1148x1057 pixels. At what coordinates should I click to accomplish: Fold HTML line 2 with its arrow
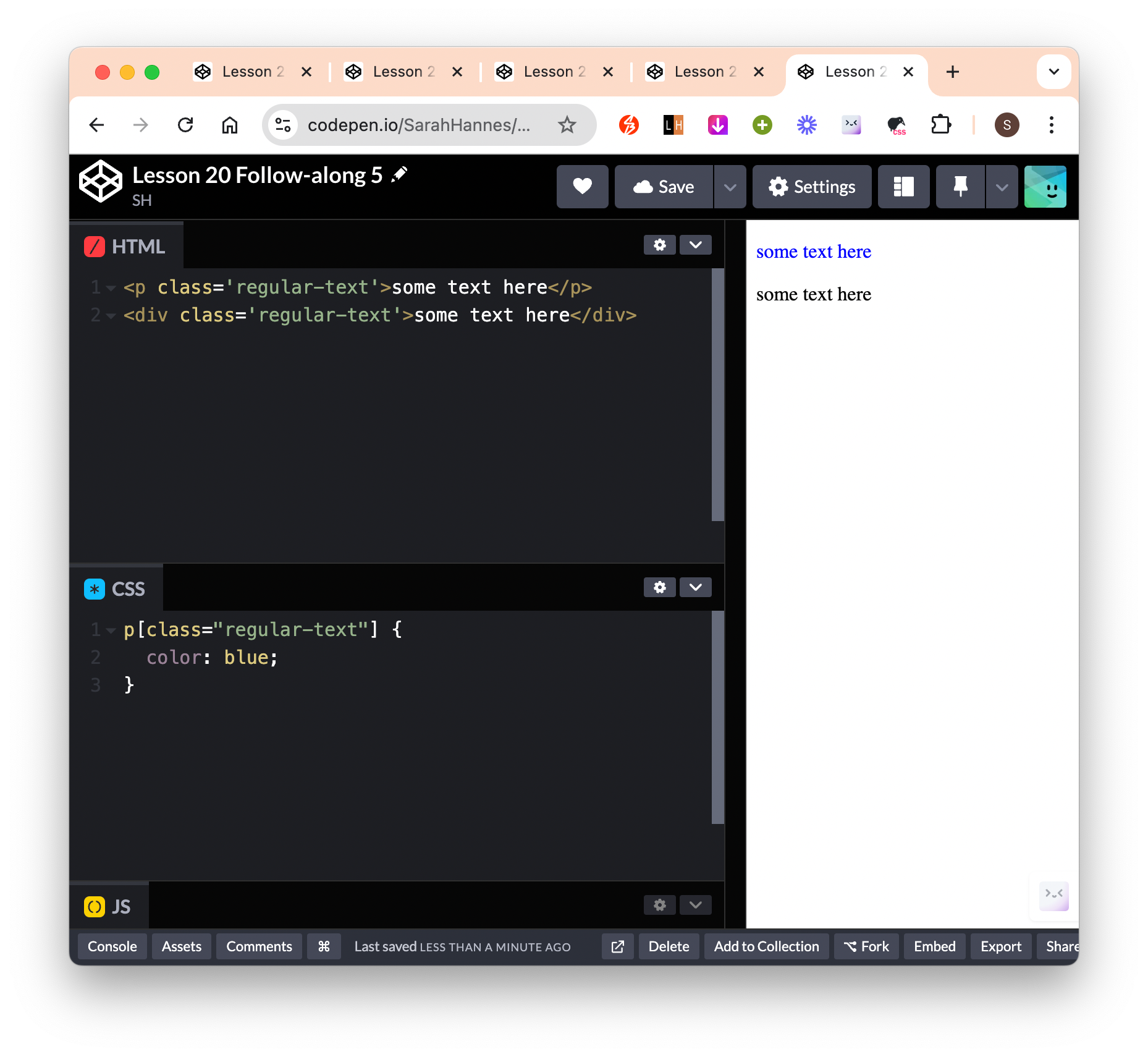click(111, 316)
